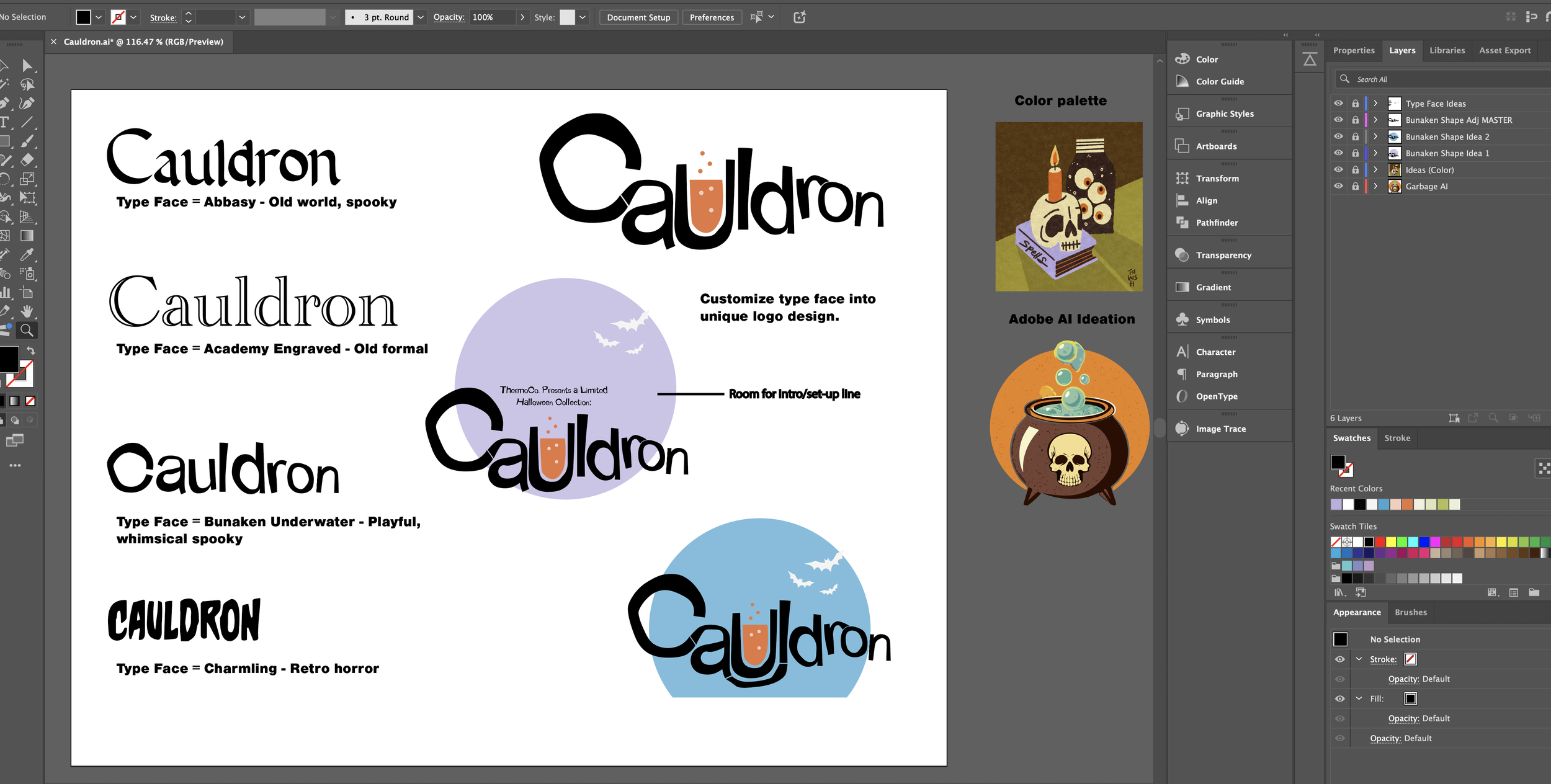Expand the Bunaken Shape Idea 2 layer
1551x784 pixels.
coord(1375,136)
